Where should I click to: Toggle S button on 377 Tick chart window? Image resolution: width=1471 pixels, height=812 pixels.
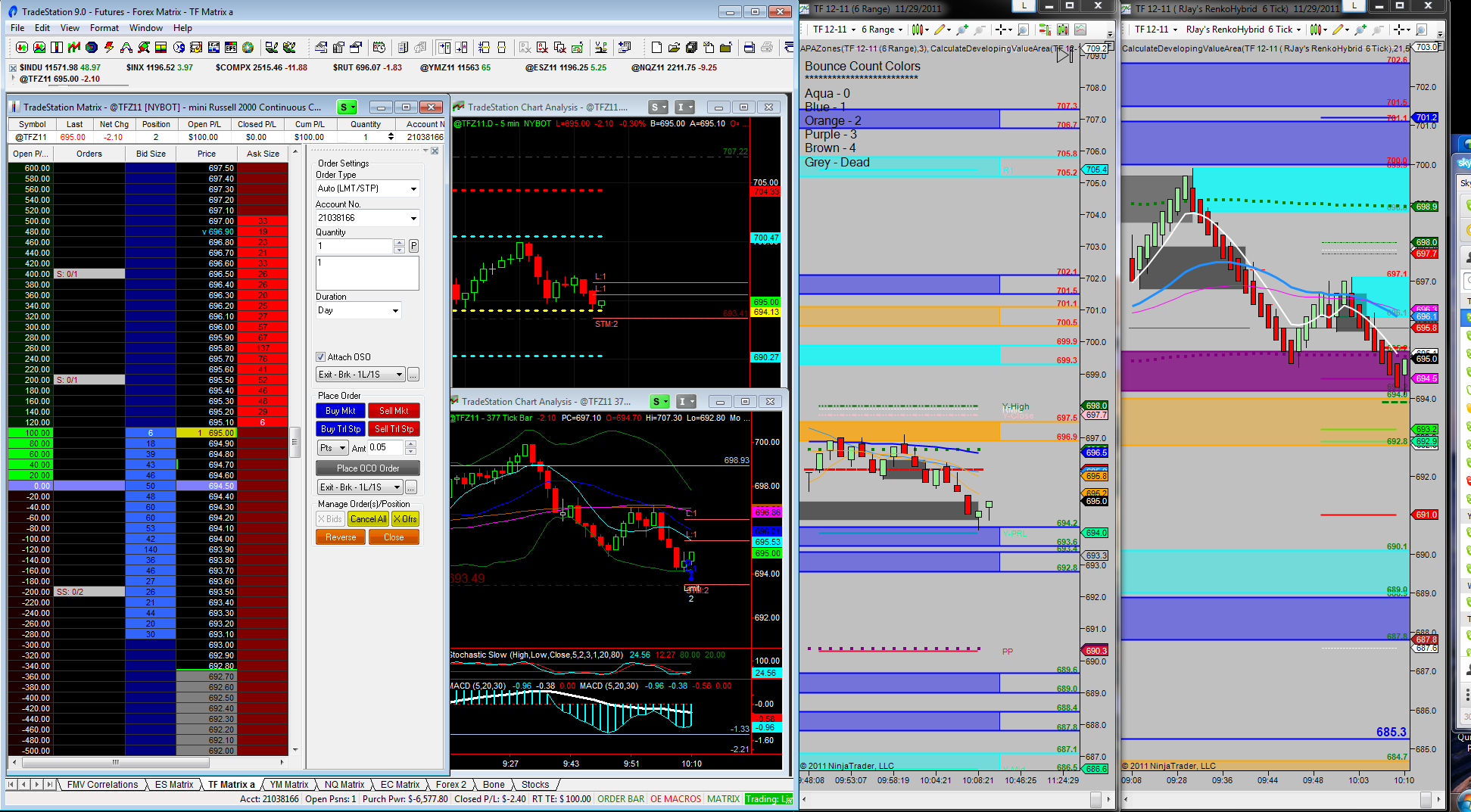[660, 401]
